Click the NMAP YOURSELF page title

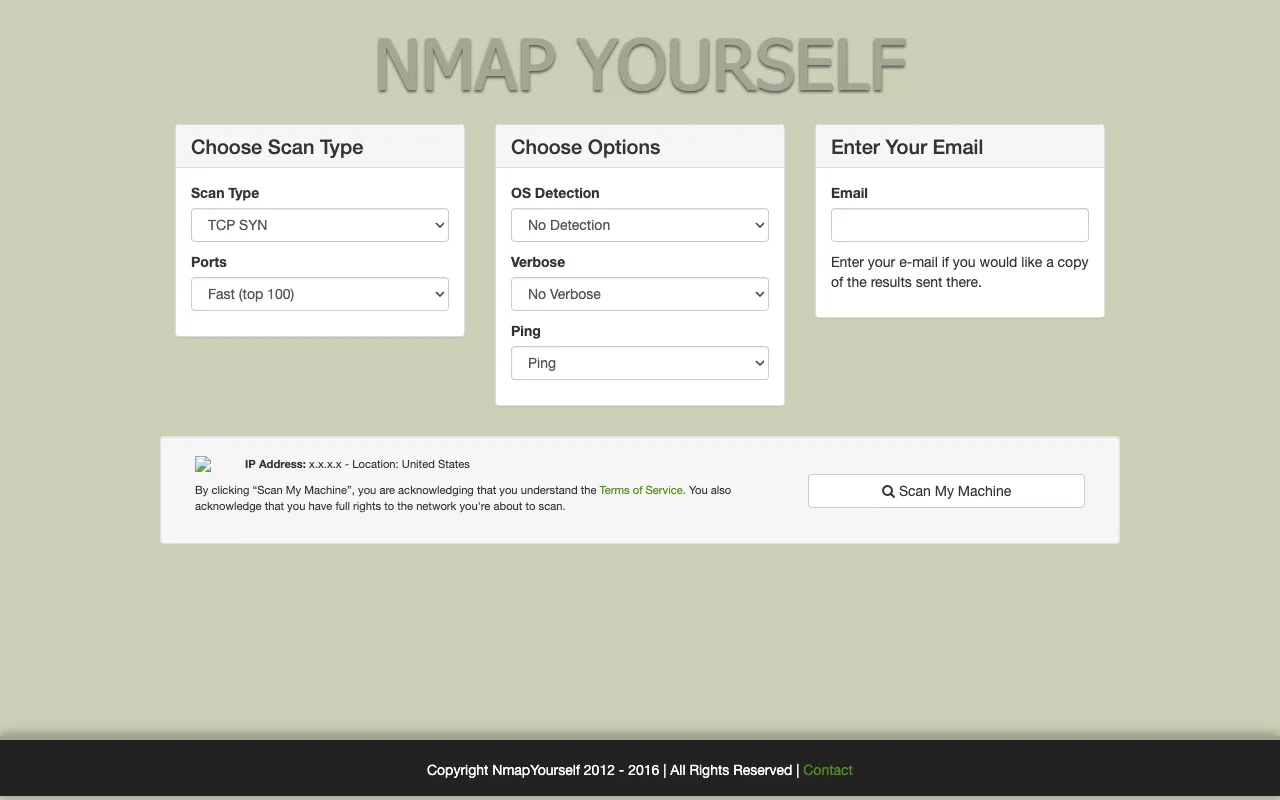coord(640,66)
